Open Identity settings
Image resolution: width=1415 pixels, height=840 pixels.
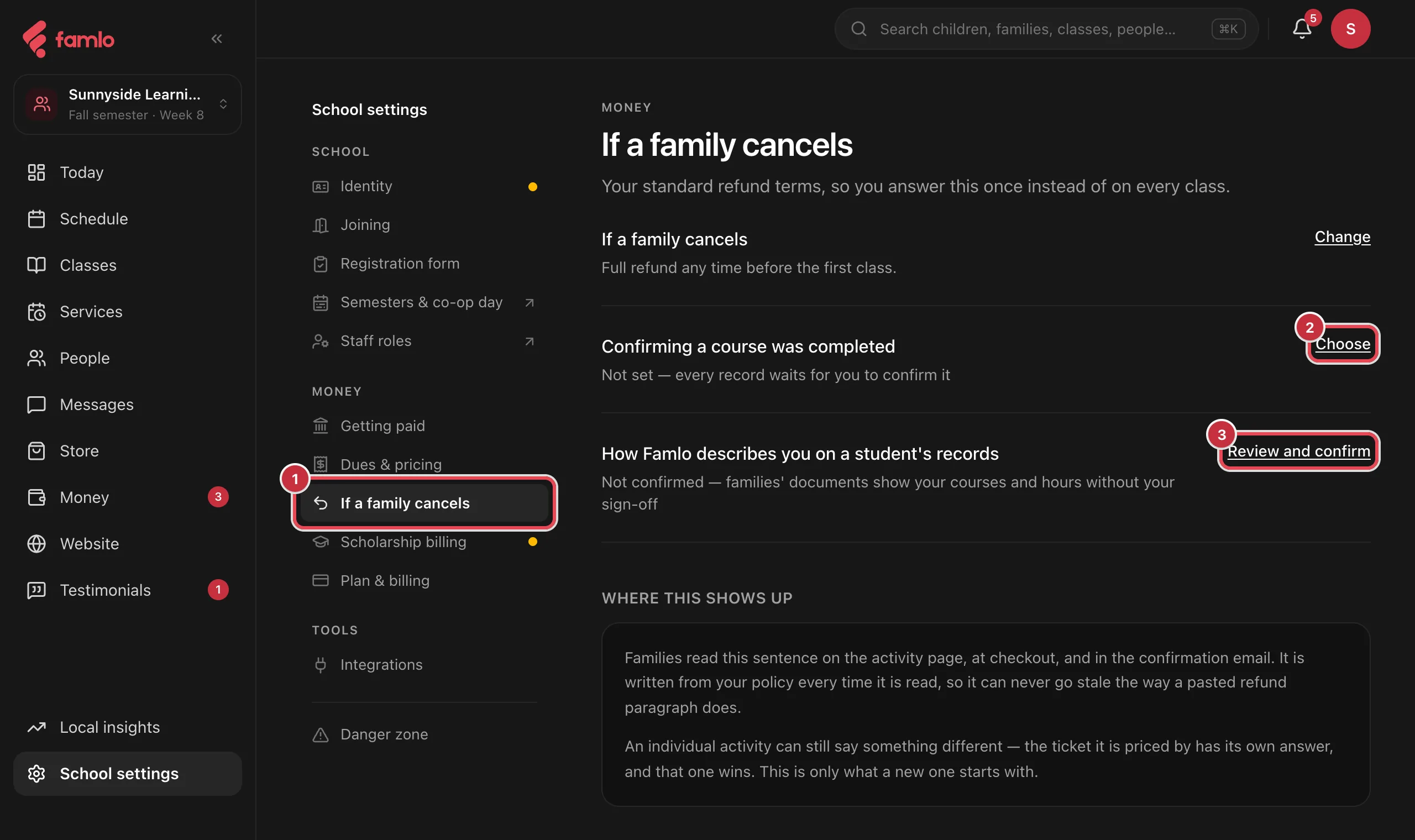(x=424, y=186)
